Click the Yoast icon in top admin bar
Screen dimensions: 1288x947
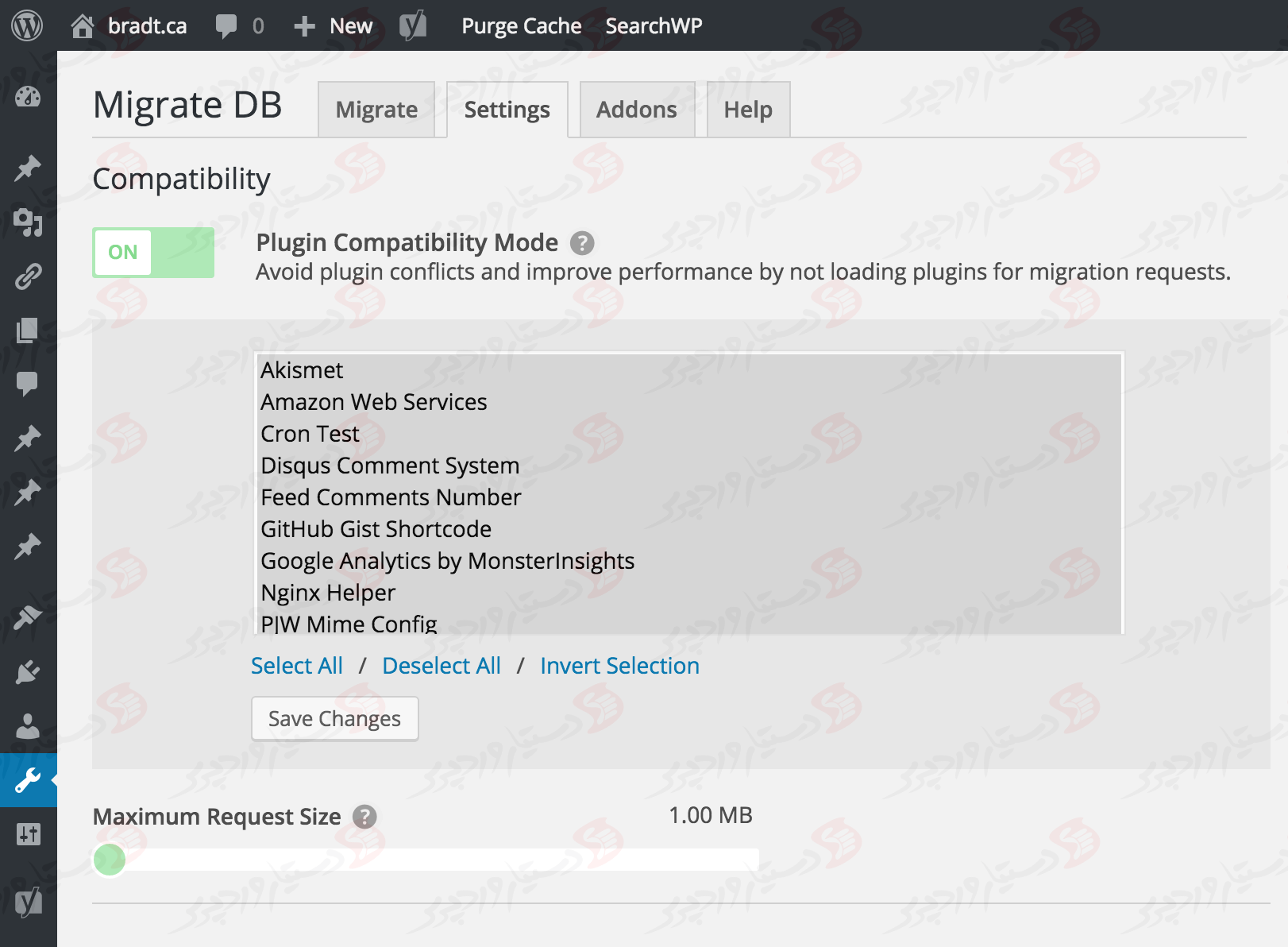412,25
